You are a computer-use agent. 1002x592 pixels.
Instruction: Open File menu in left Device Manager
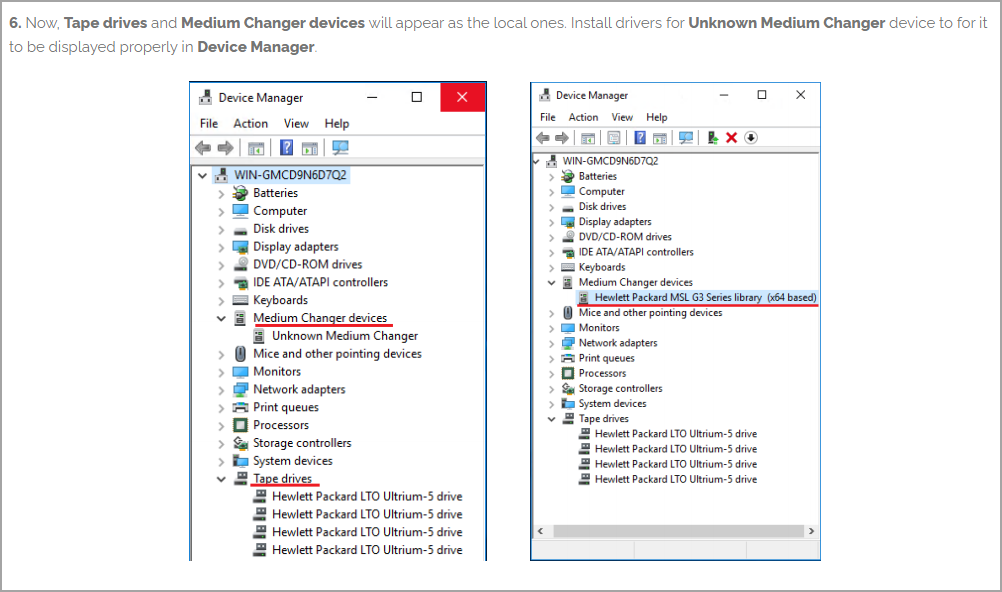click(209, 123)
